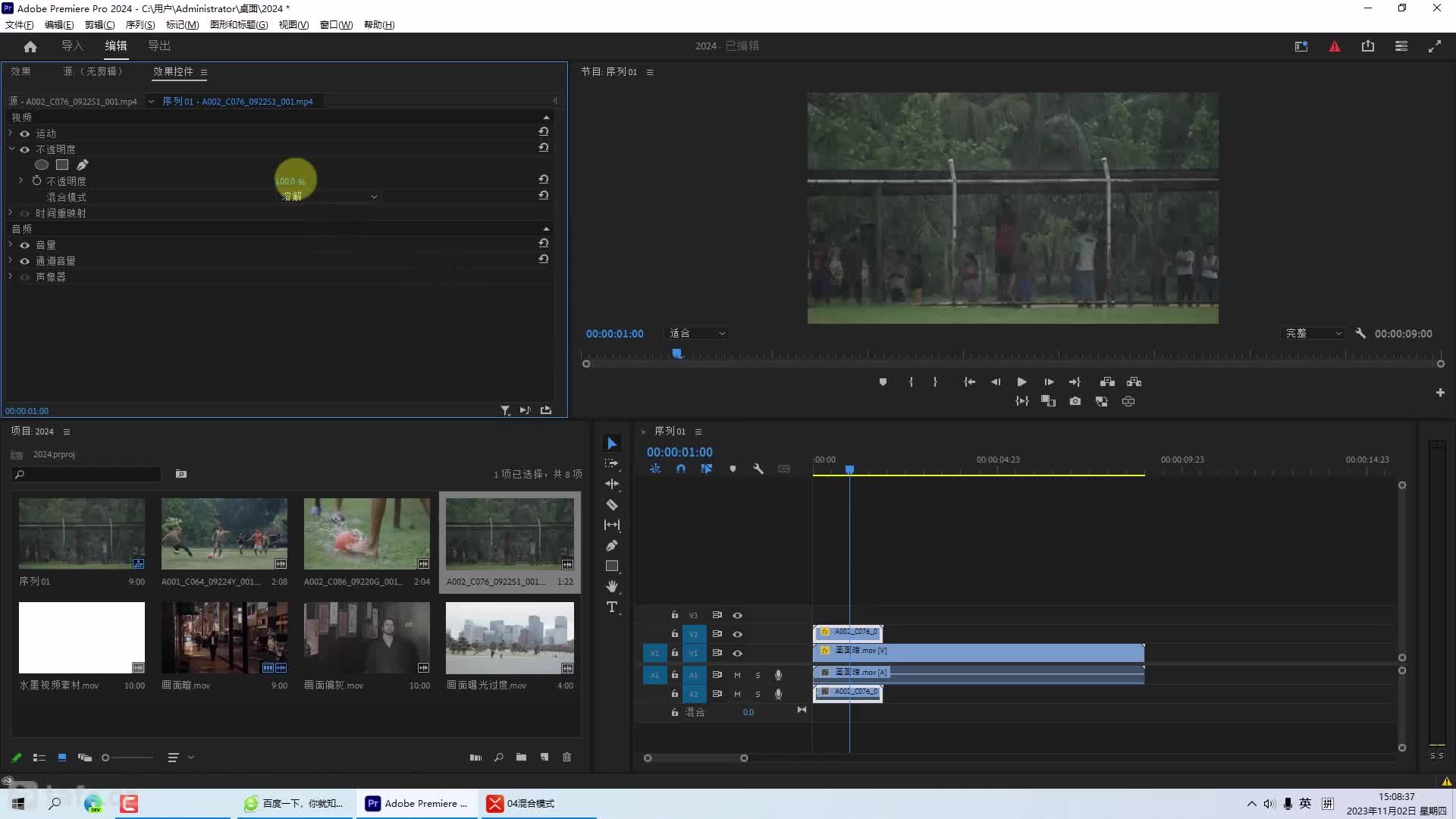Step back one frame

(996, 382)
